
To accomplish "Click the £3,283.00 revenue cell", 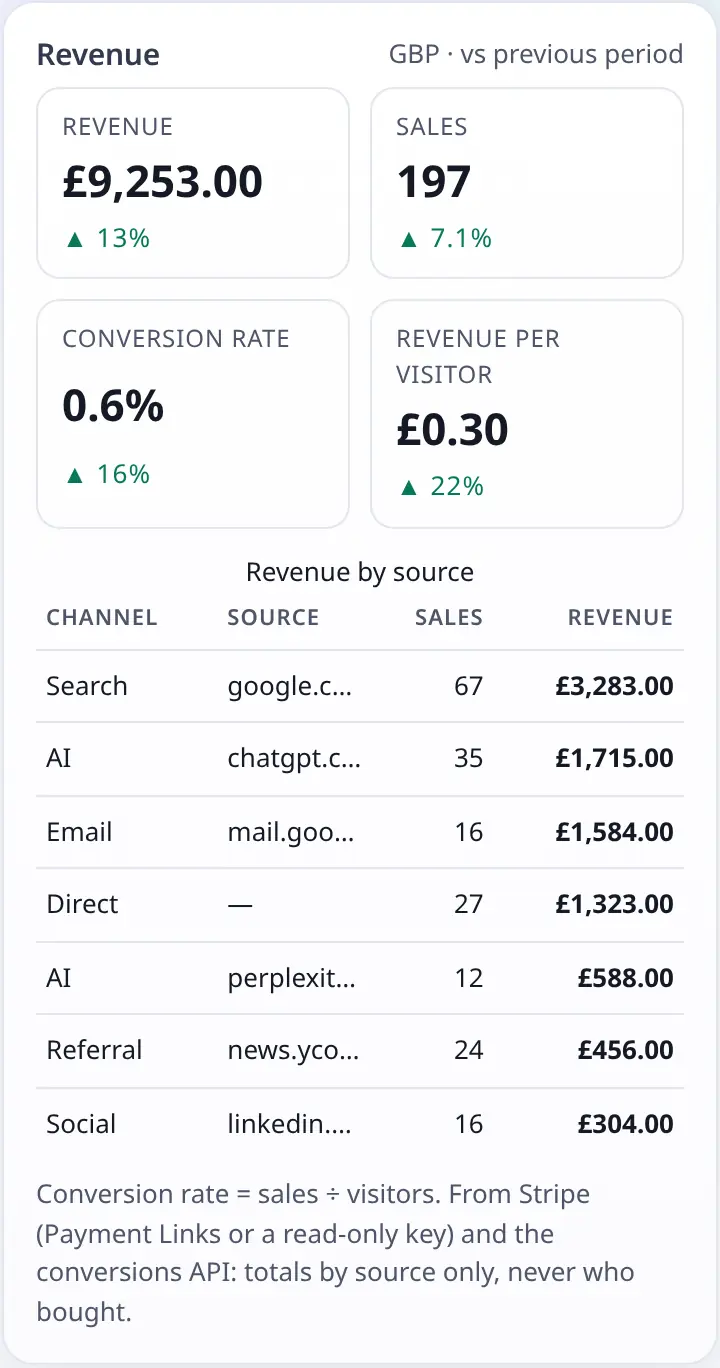I will pyautogui.click(x=615, y=686).
